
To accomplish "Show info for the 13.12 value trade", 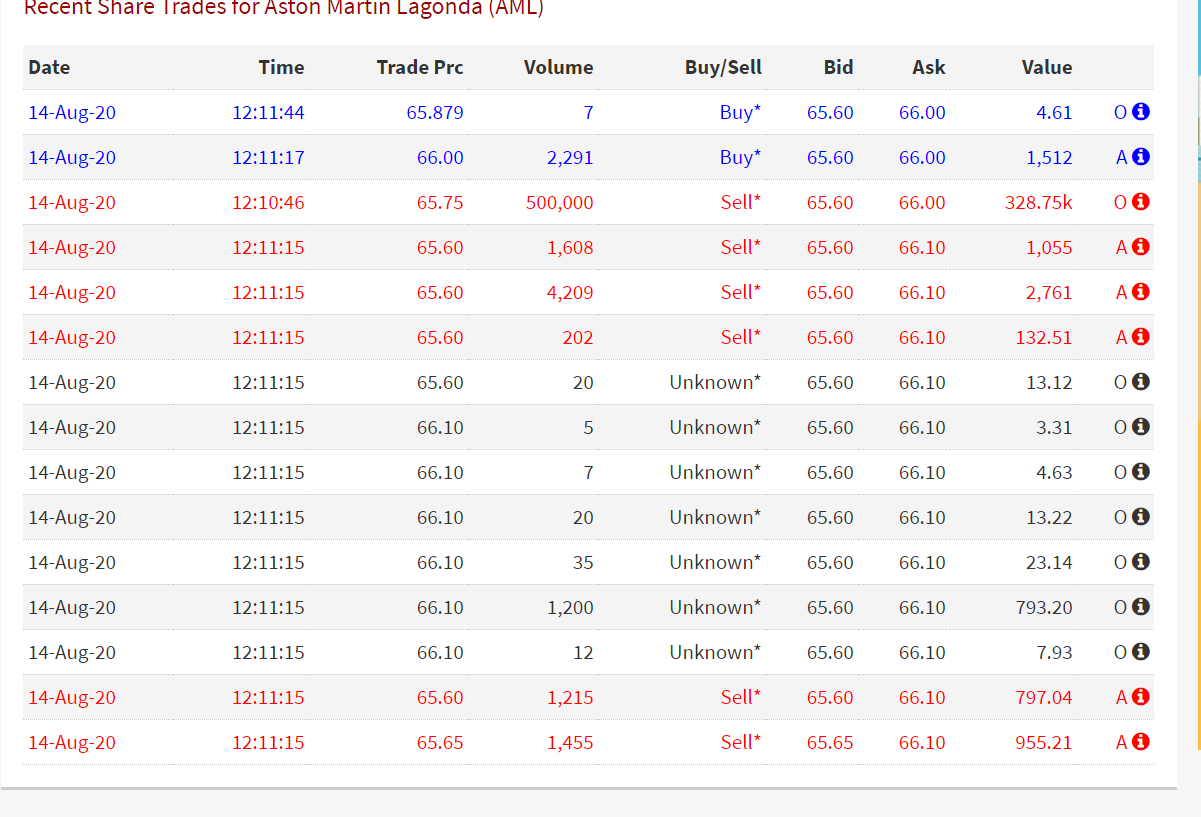I will (1140, 382).
